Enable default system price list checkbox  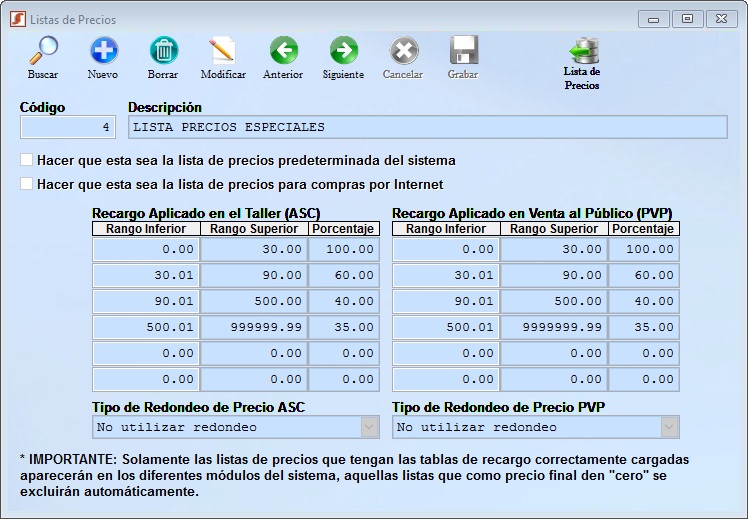coord(27,160)
